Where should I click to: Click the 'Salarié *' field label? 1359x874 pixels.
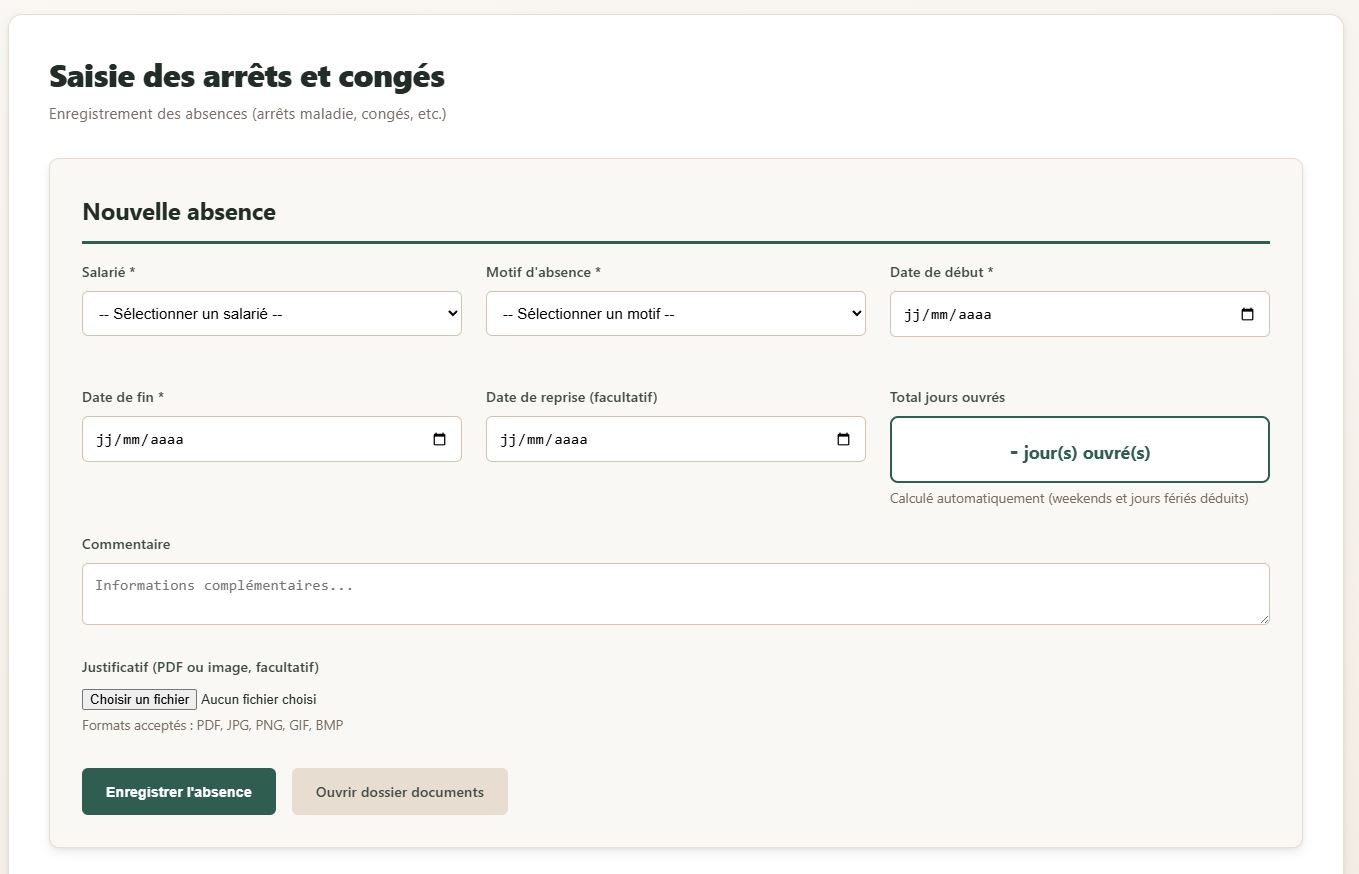tap(108, 272)
